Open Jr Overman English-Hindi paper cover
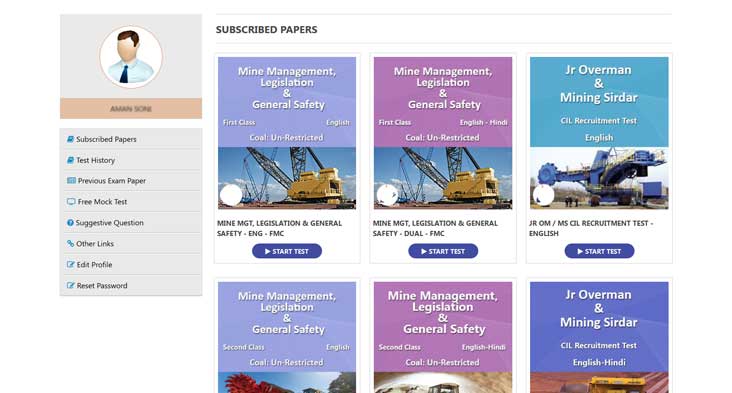This screenshot has height=393, width=732. [x=599, y=337]
